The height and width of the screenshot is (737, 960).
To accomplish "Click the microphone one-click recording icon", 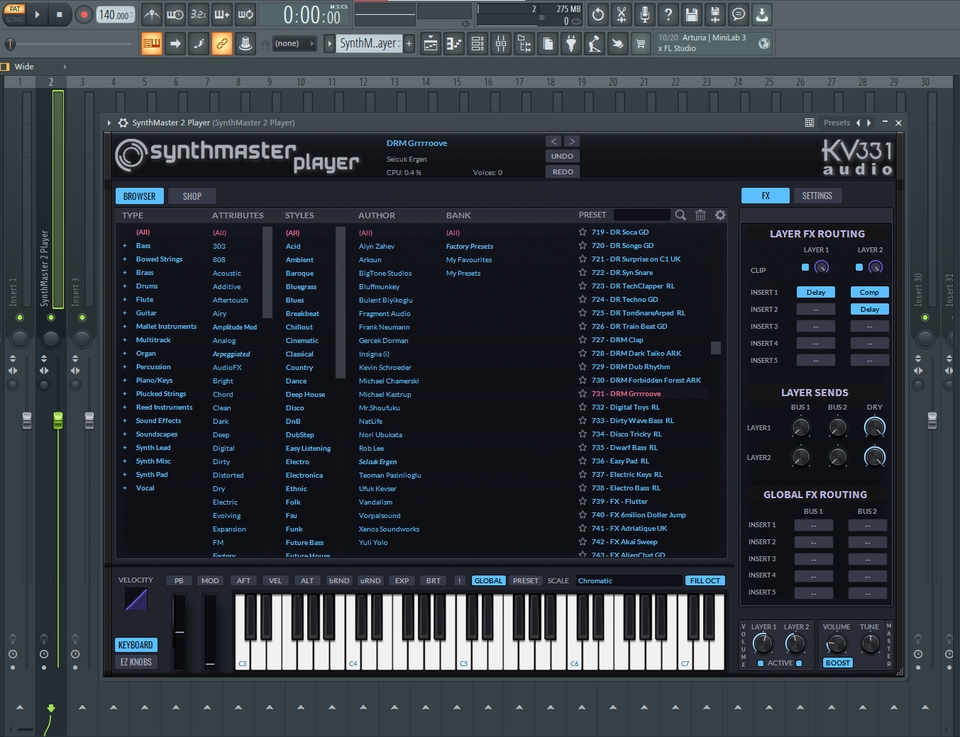I will [645, 15].
